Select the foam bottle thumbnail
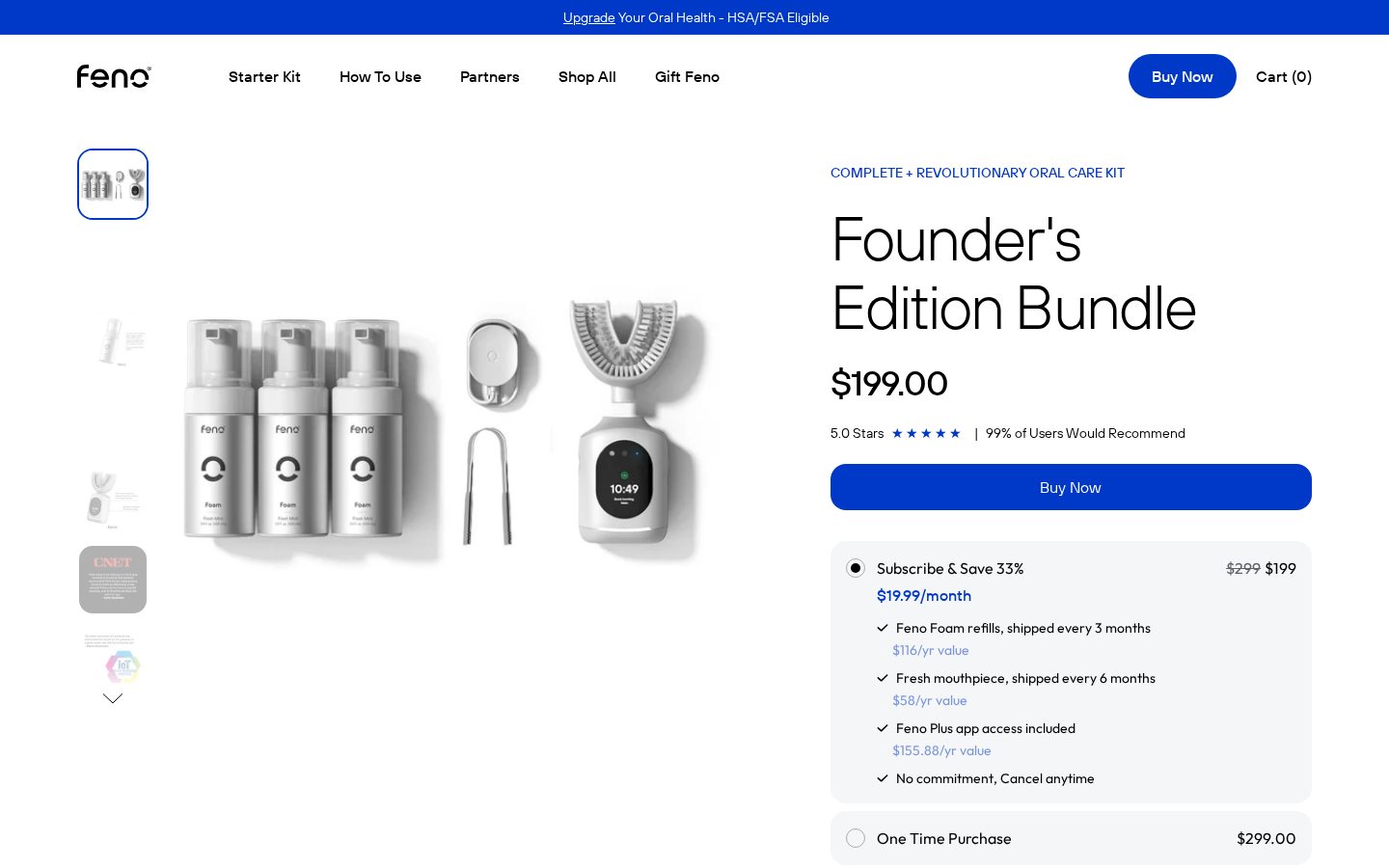 point(113,342)
